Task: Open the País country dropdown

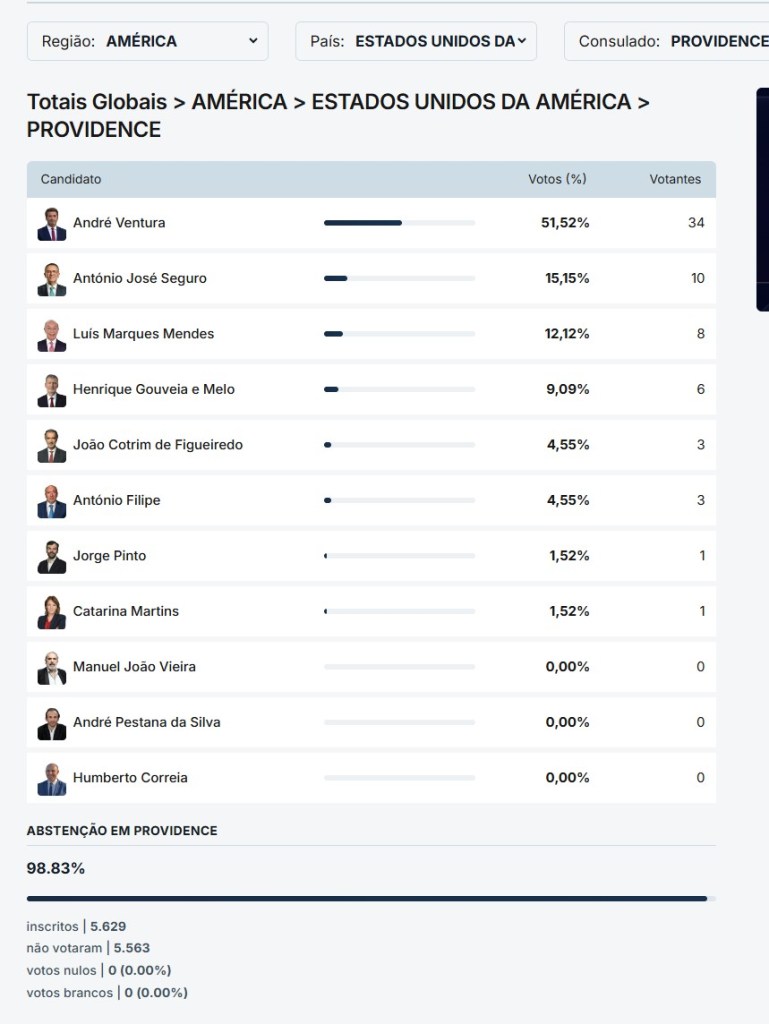Action: point(416,41)
